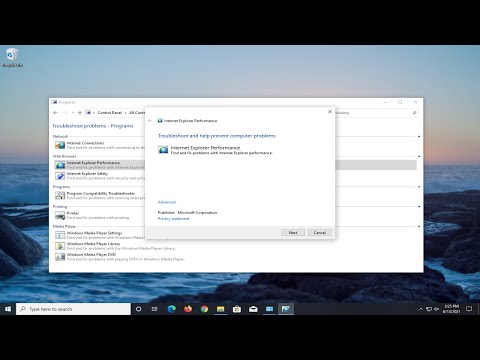The height and width of the screenshot is (360, 480).
Task: Open the Privacy statement link
Action: [x=173, y=219]
